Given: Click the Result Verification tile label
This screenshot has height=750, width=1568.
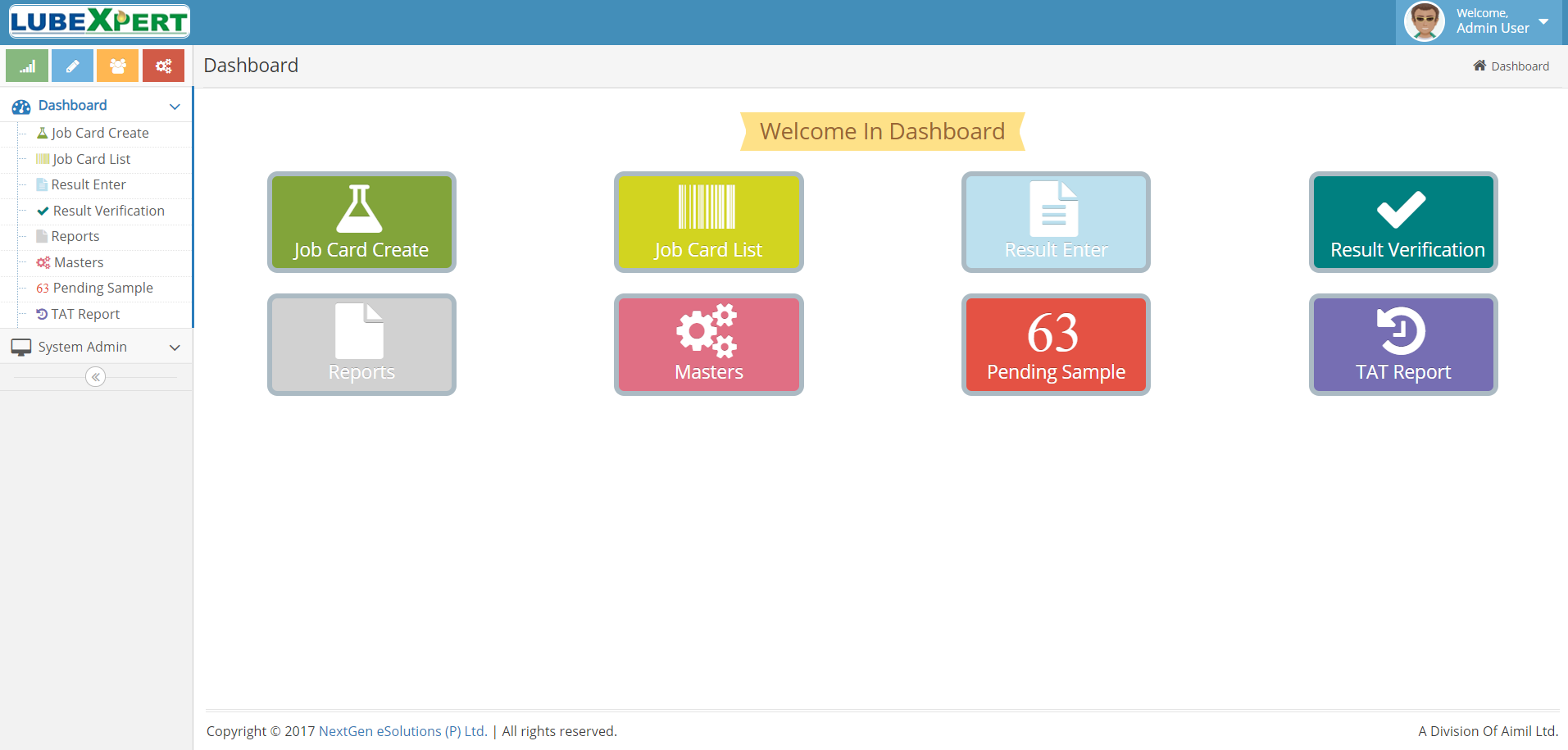Looking at the screenshot, I should 1407,250.
